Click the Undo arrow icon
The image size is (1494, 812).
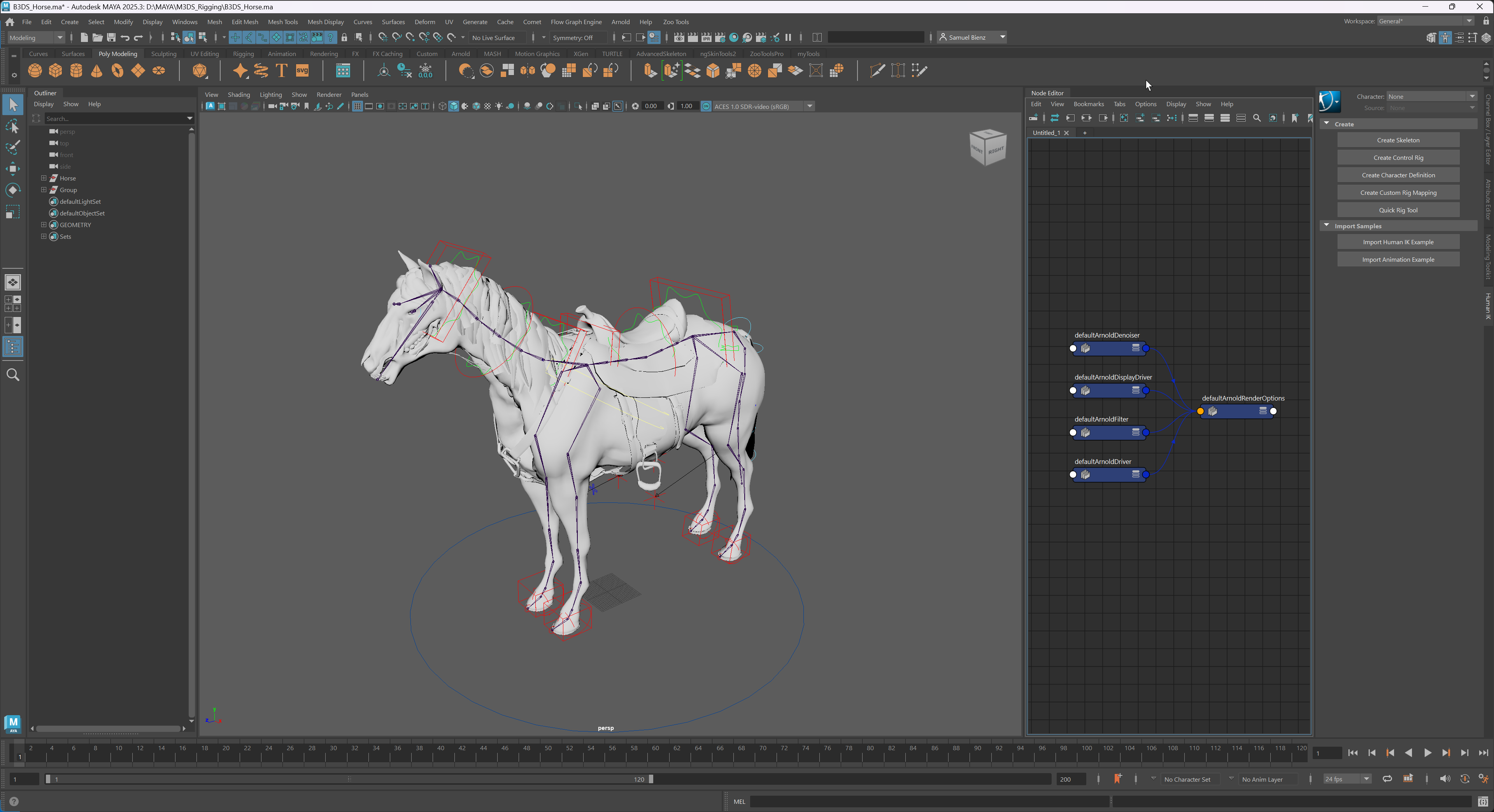coord(124,38)
